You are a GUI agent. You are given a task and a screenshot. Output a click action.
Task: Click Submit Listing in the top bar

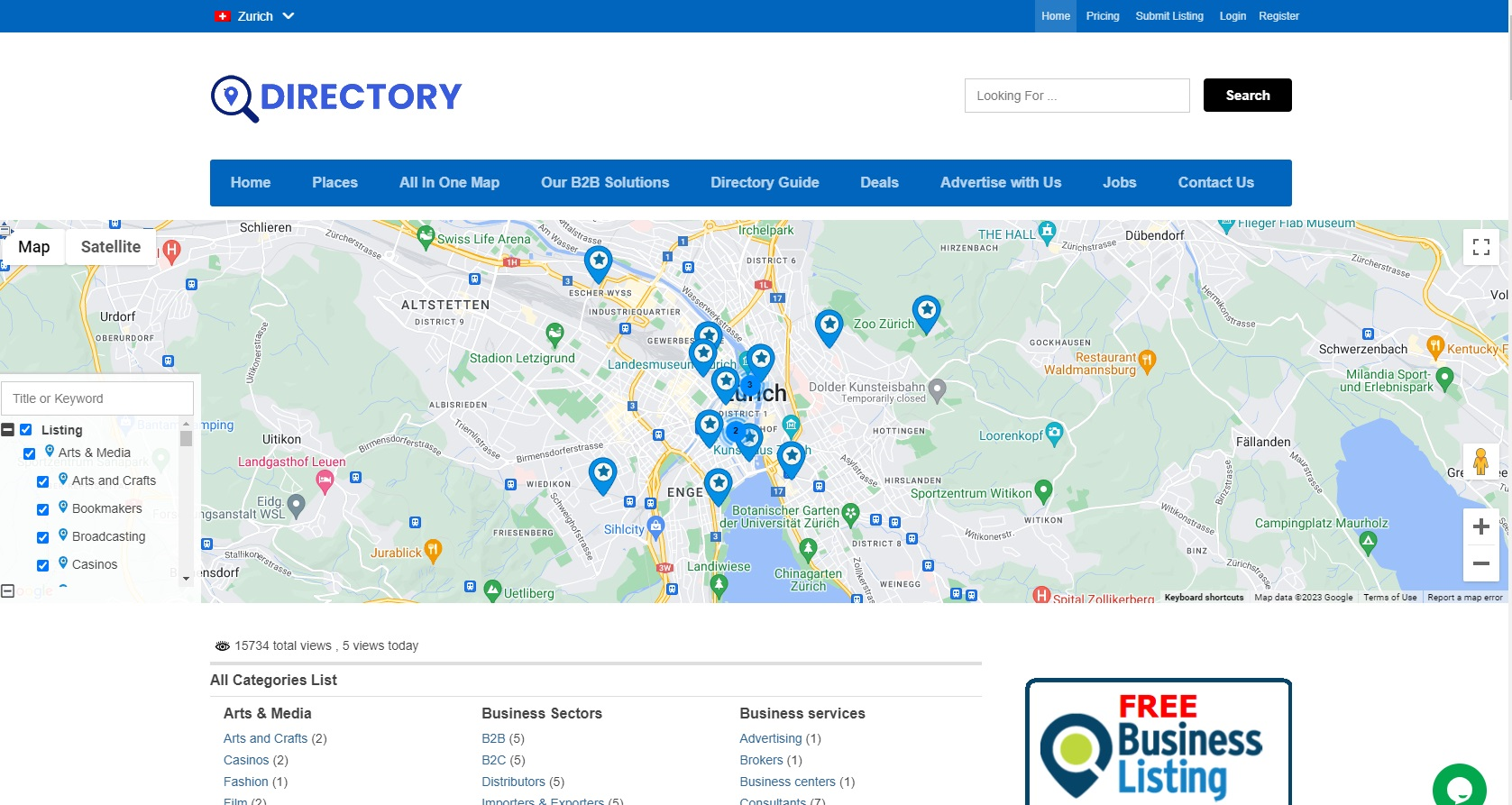coord(1169,16)
